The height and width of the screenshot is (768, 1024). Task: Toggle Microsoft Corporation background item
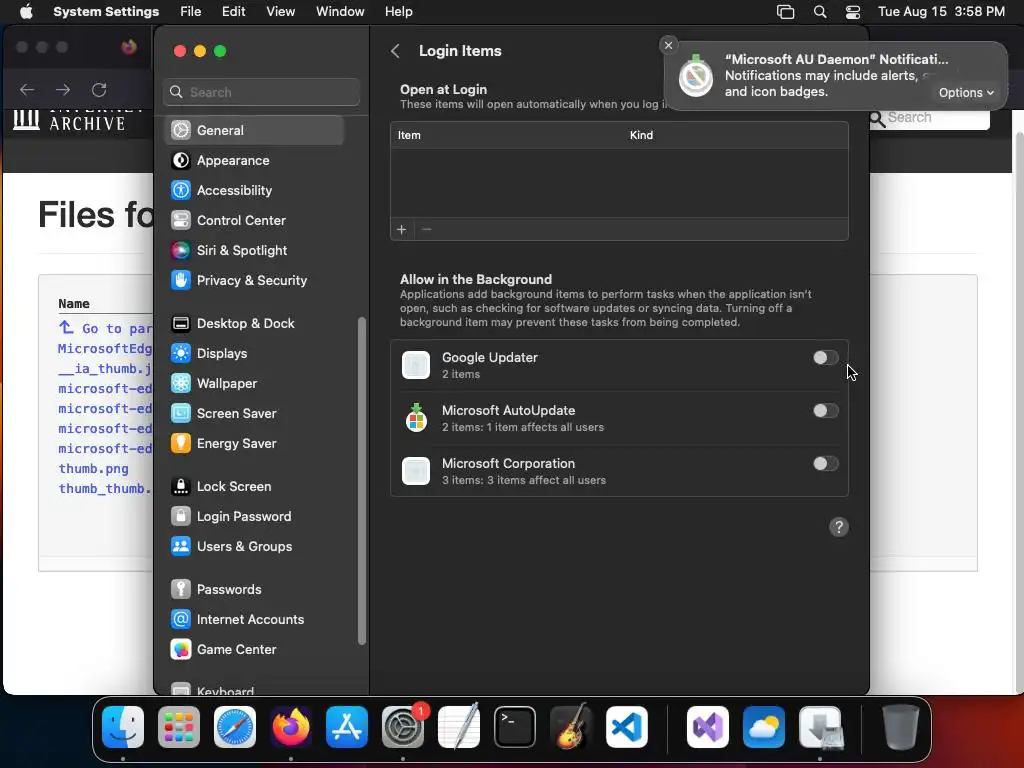pos(825,464)
